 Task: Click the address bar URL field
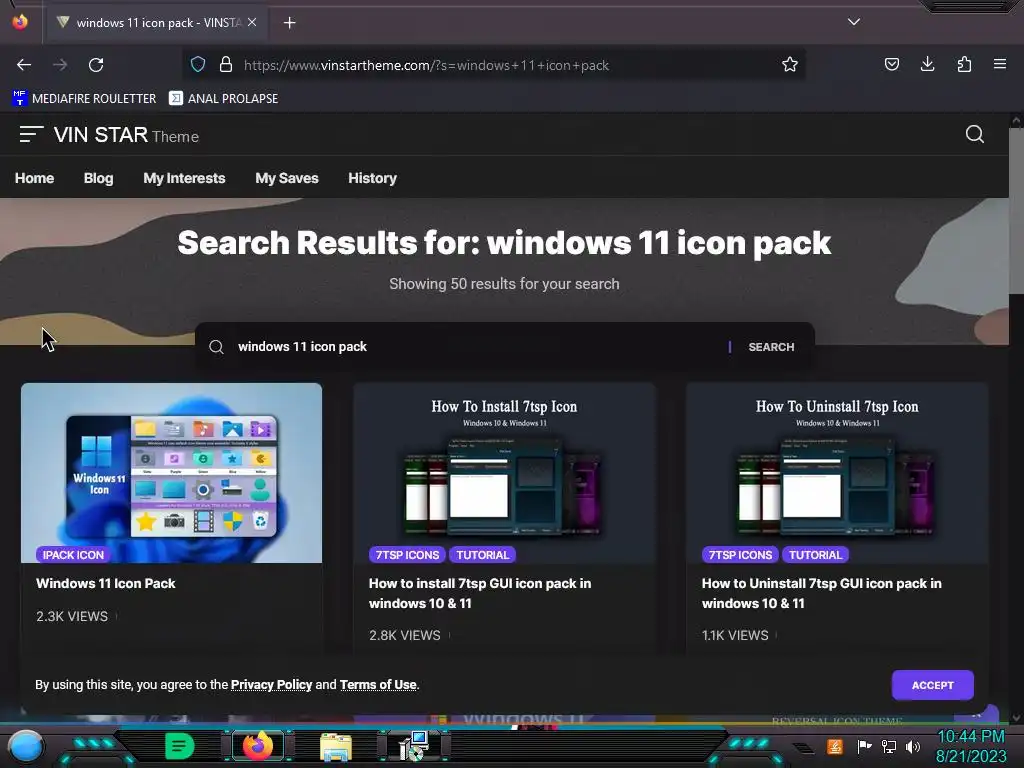[496, 65]
